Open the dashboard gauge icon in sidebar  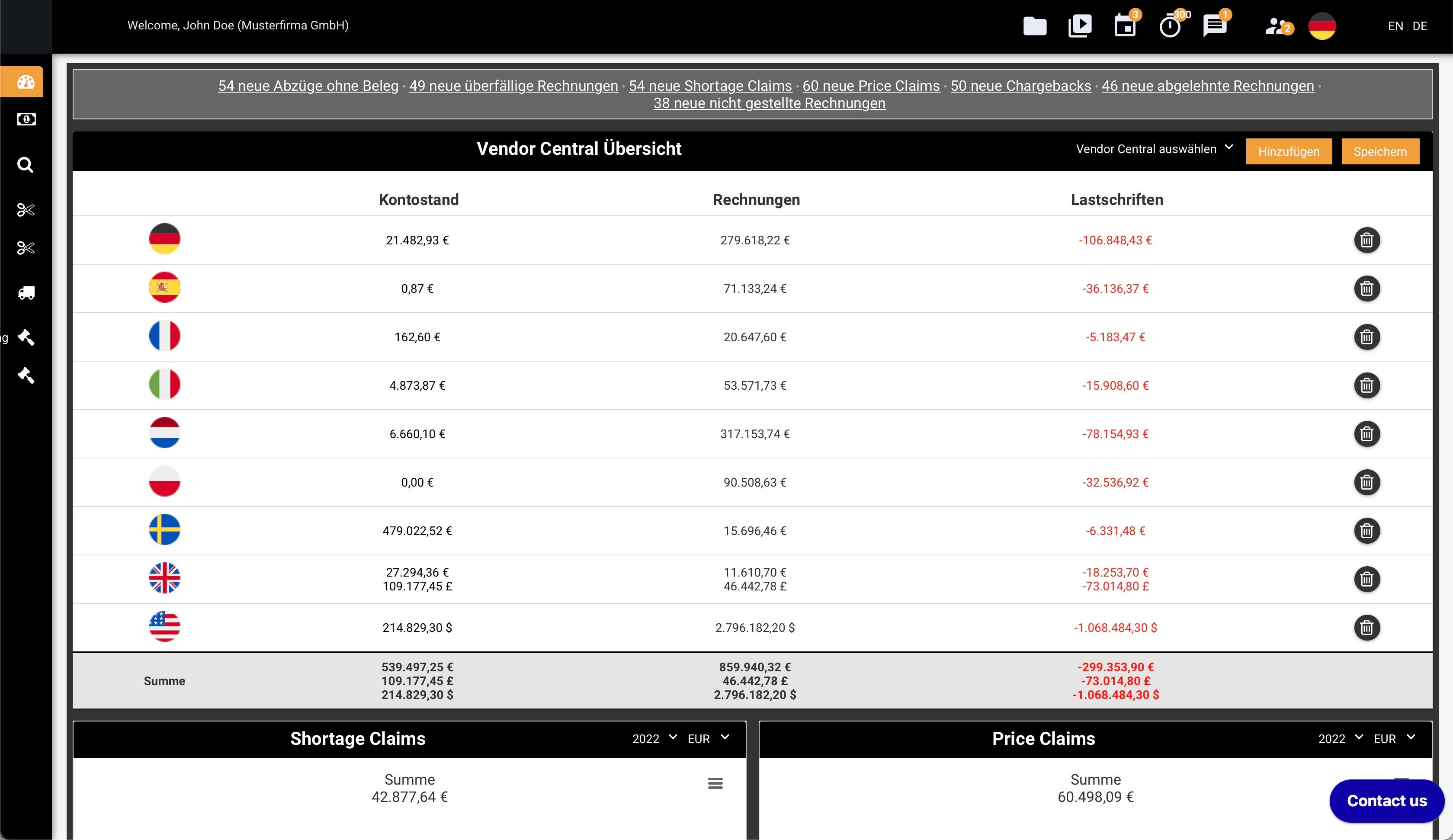[x=26, y=82]
